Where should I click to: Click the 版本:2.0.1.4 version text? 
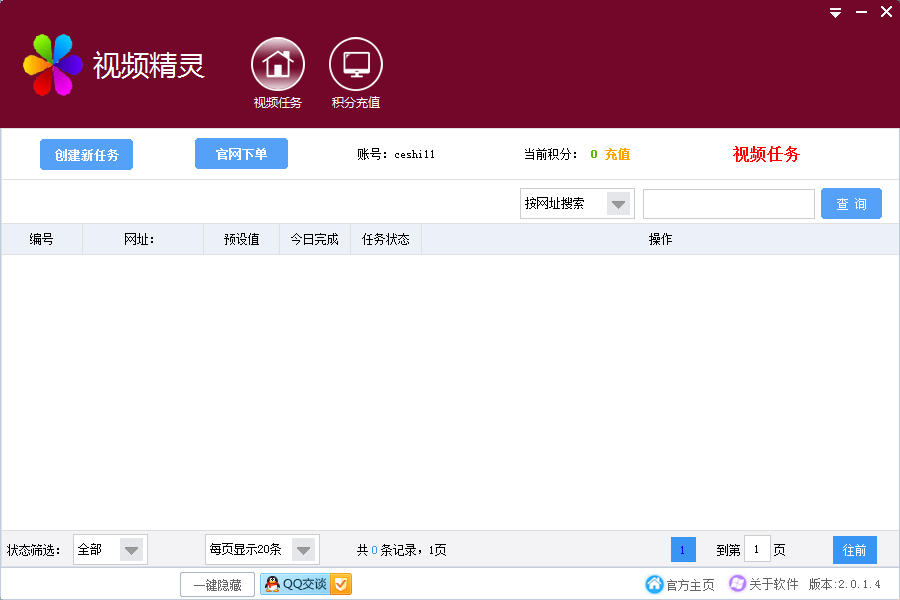(x=844, y=584)
